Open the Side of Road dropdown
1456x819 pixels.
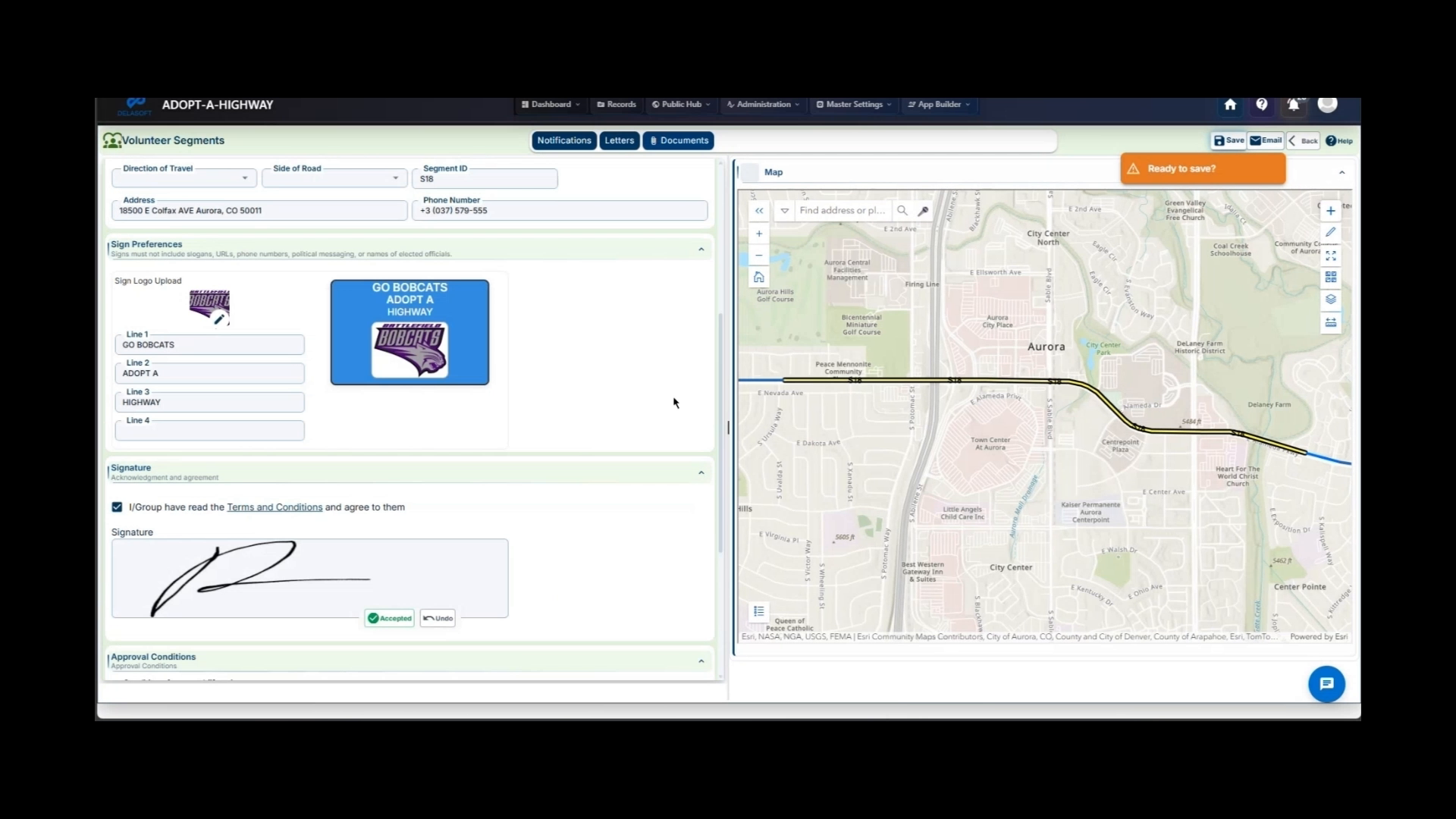(x=394, y=177)
